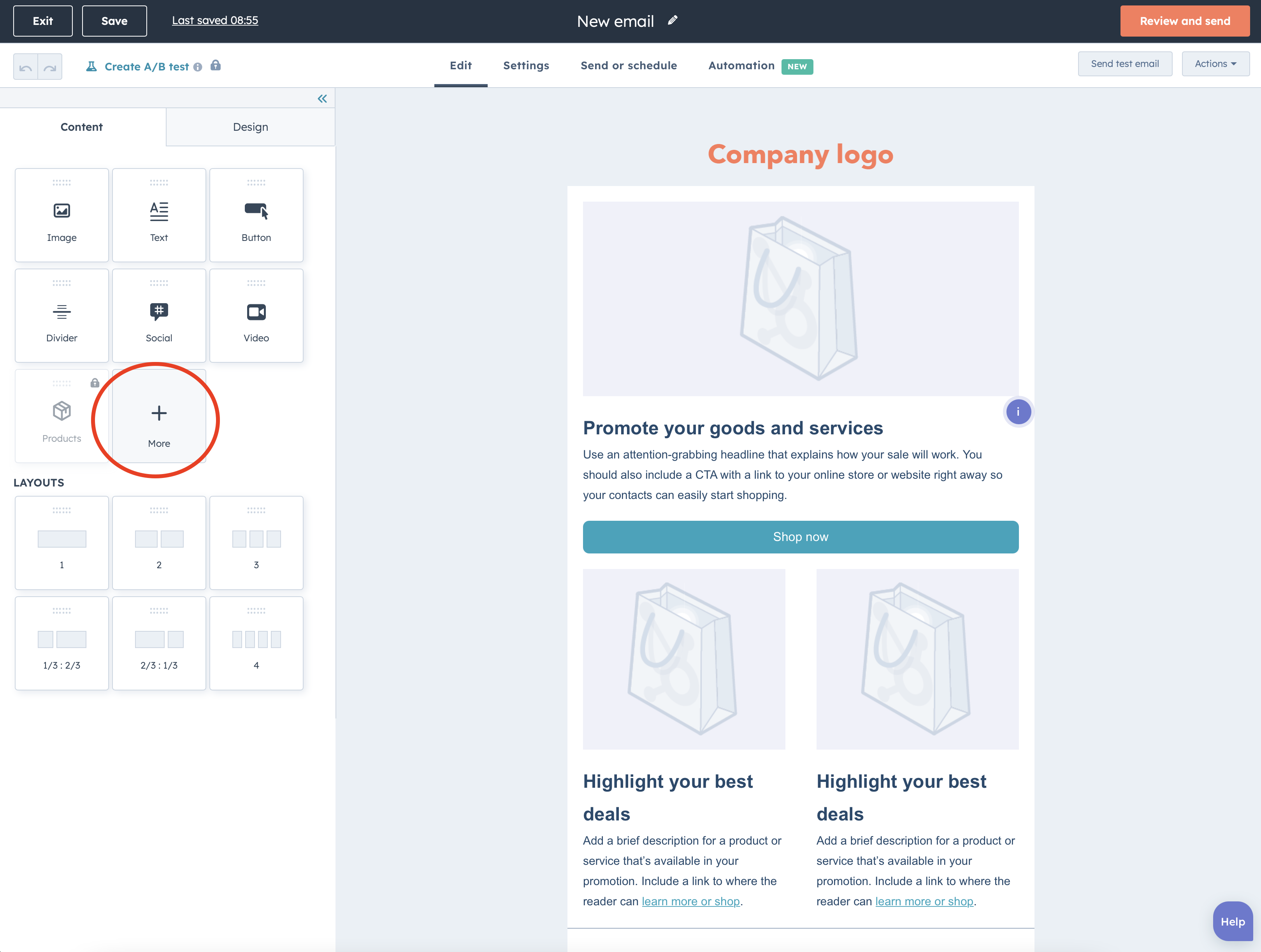Select the Social module icon
This screenshot has height=952, width=1261.
coord(158,311)
